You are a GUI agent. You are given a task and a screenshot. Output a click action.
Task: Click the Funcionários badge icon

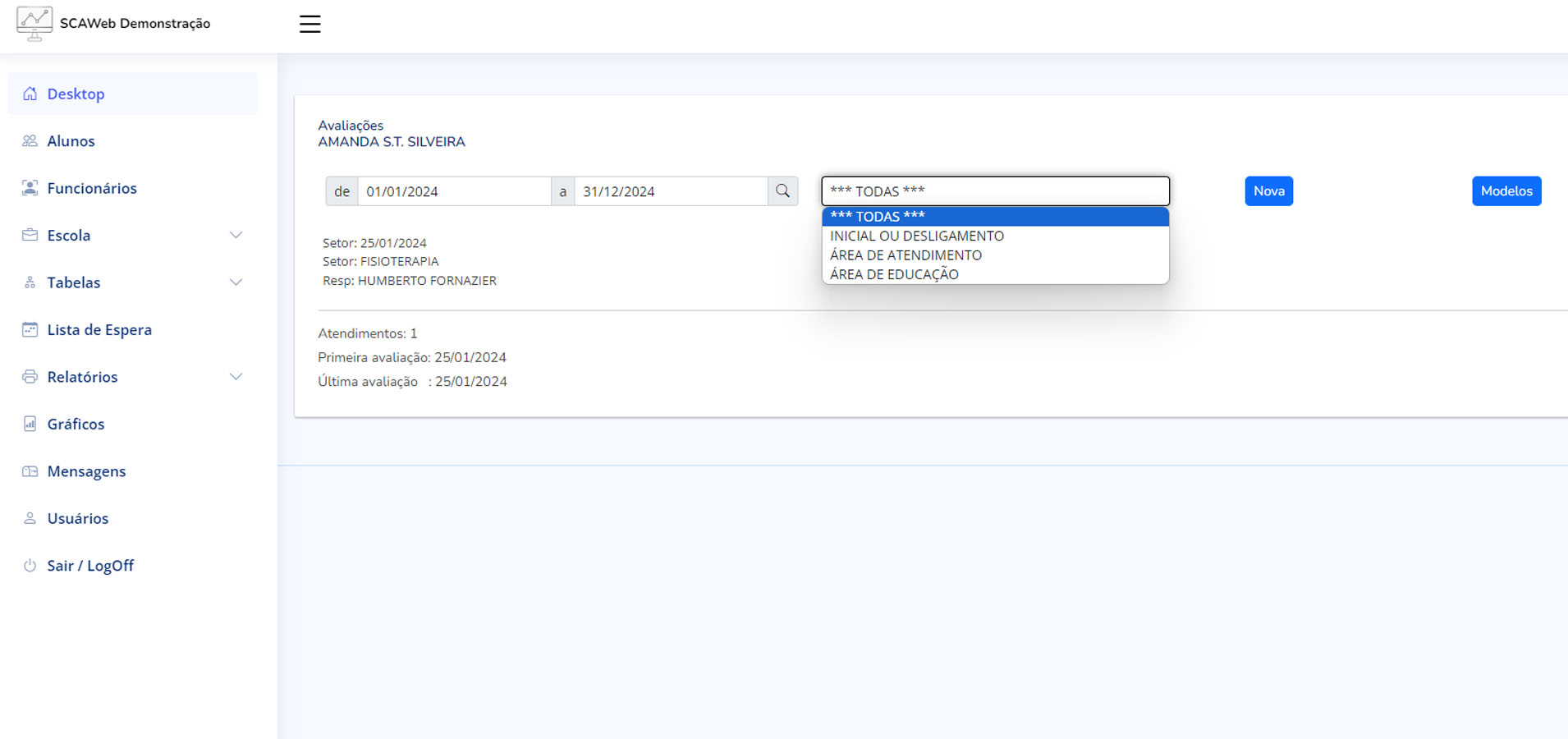pyautogui.click(x=30, y=188)
